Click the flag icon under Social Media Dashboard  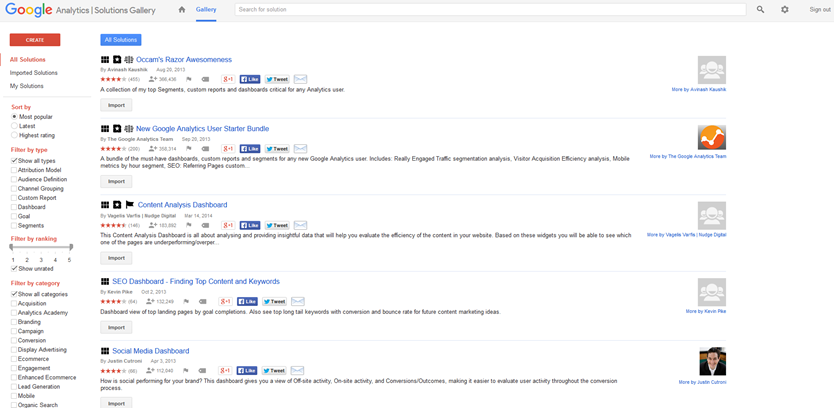point(188,370)
